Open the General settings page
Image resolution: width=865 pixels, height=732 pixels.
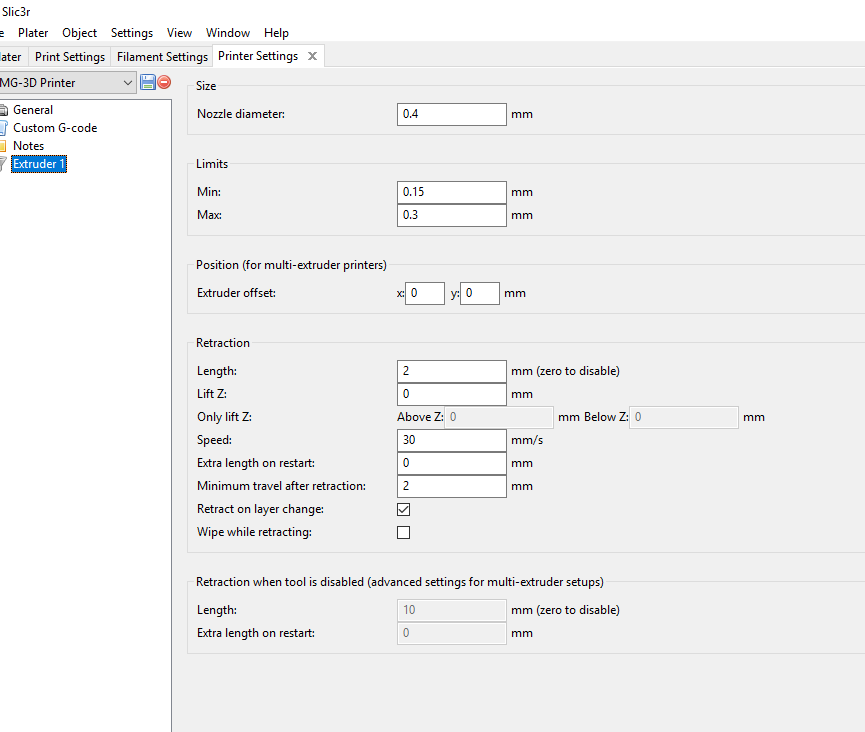coord(33,110)
